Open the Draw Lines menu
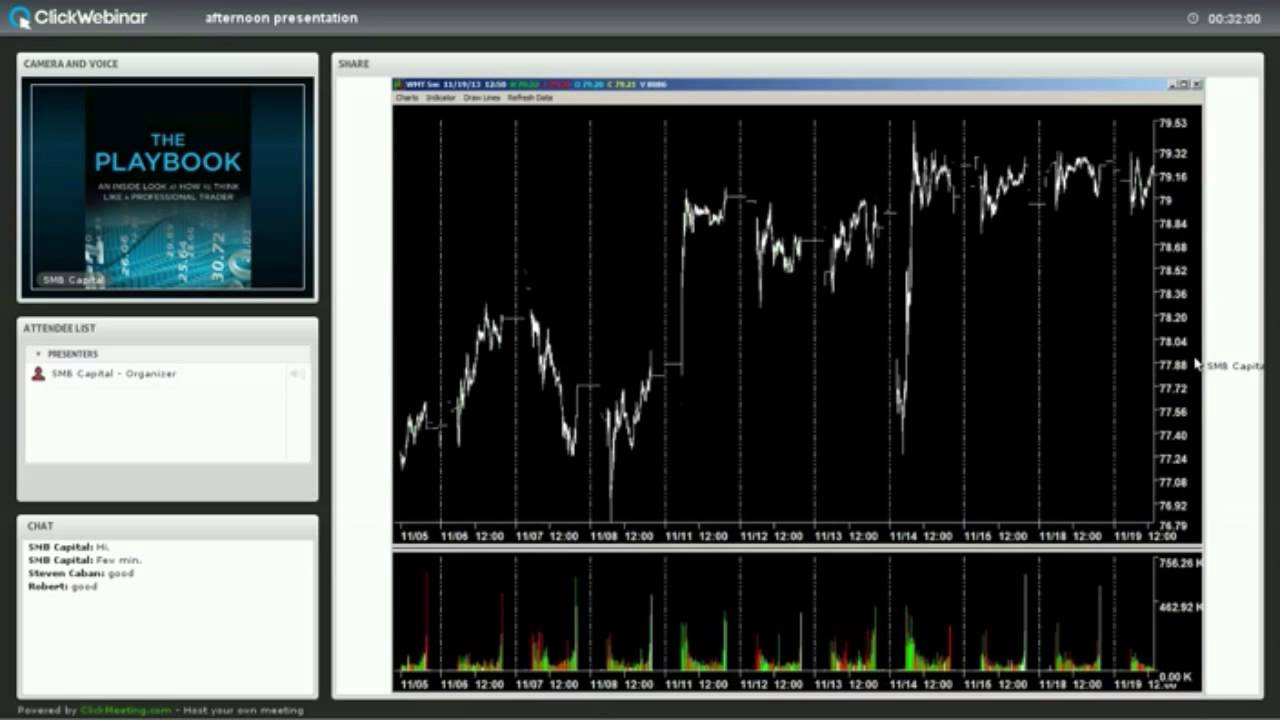 click(x=481, y=98)
